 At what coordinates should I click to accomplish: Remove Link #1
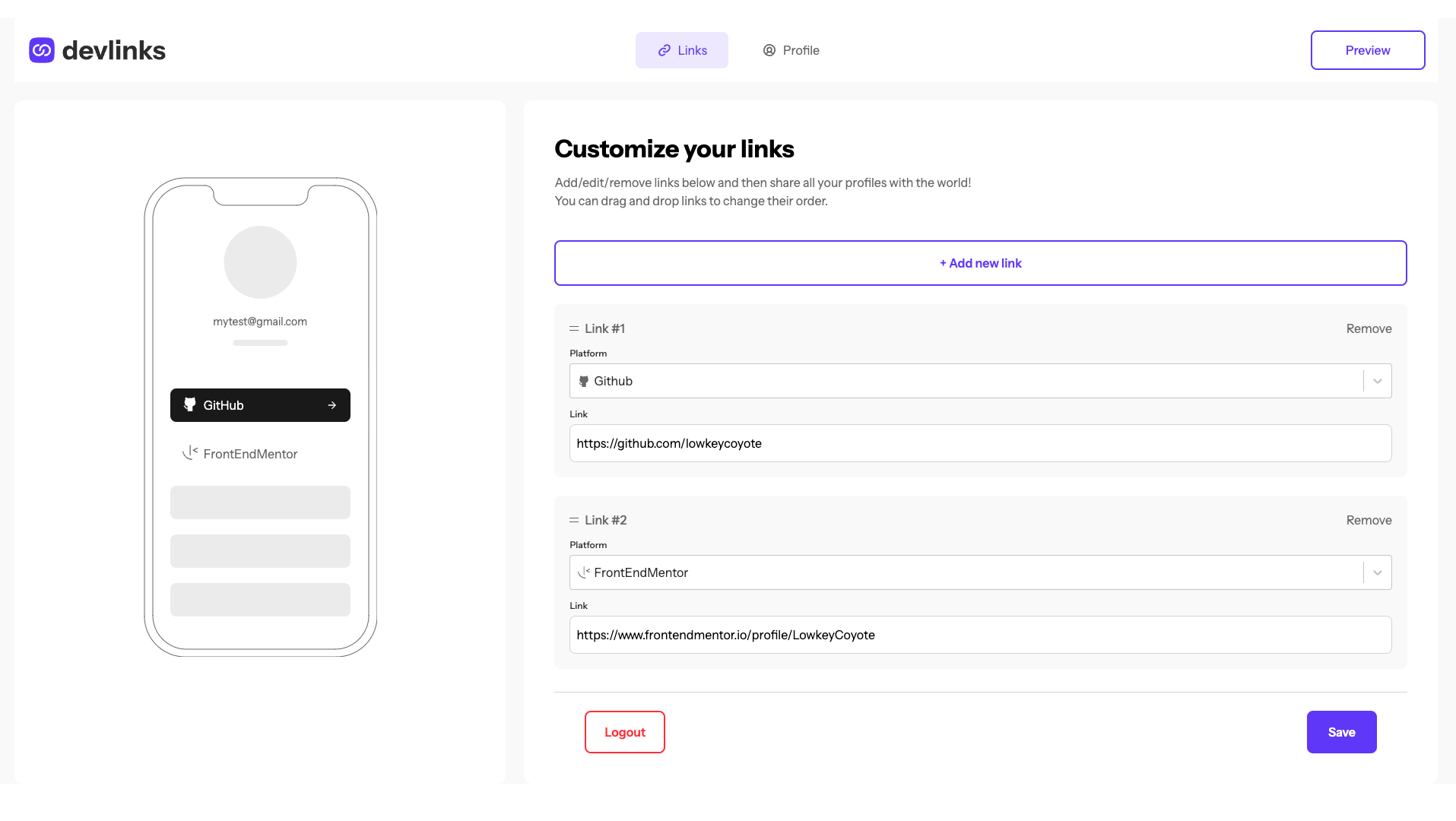[x=1369, y=328]
